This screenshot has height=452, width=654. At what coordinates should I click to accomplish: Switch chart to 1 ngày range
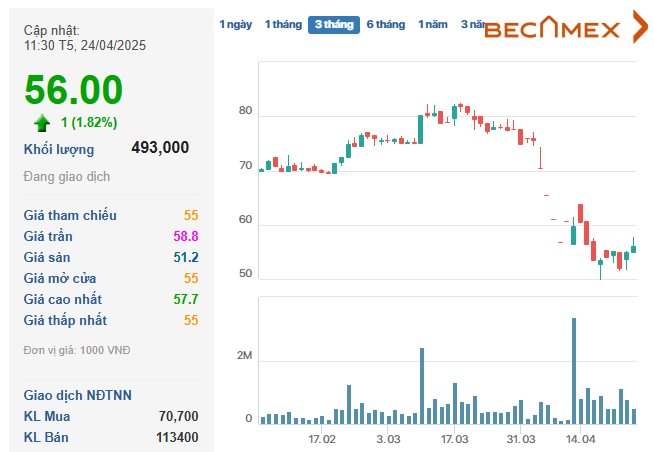(x=235, y=24)
